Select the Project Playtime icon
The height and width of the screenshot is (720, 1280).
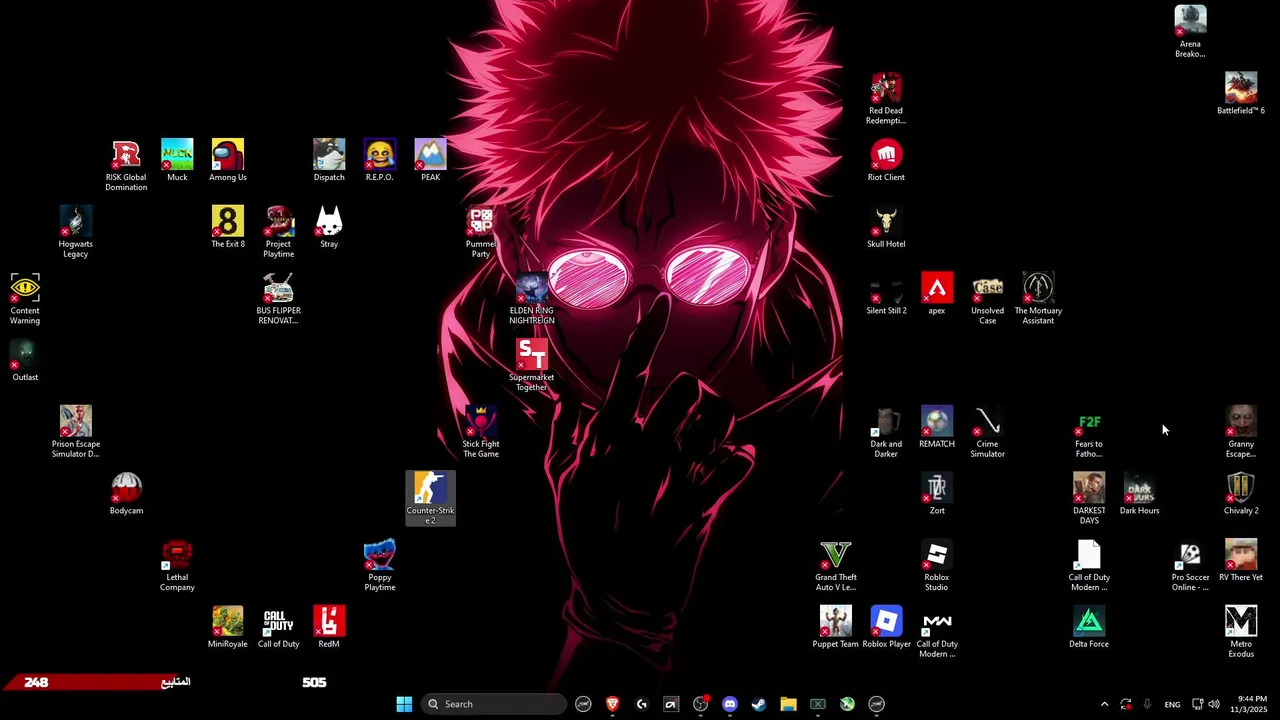point(279,232)
